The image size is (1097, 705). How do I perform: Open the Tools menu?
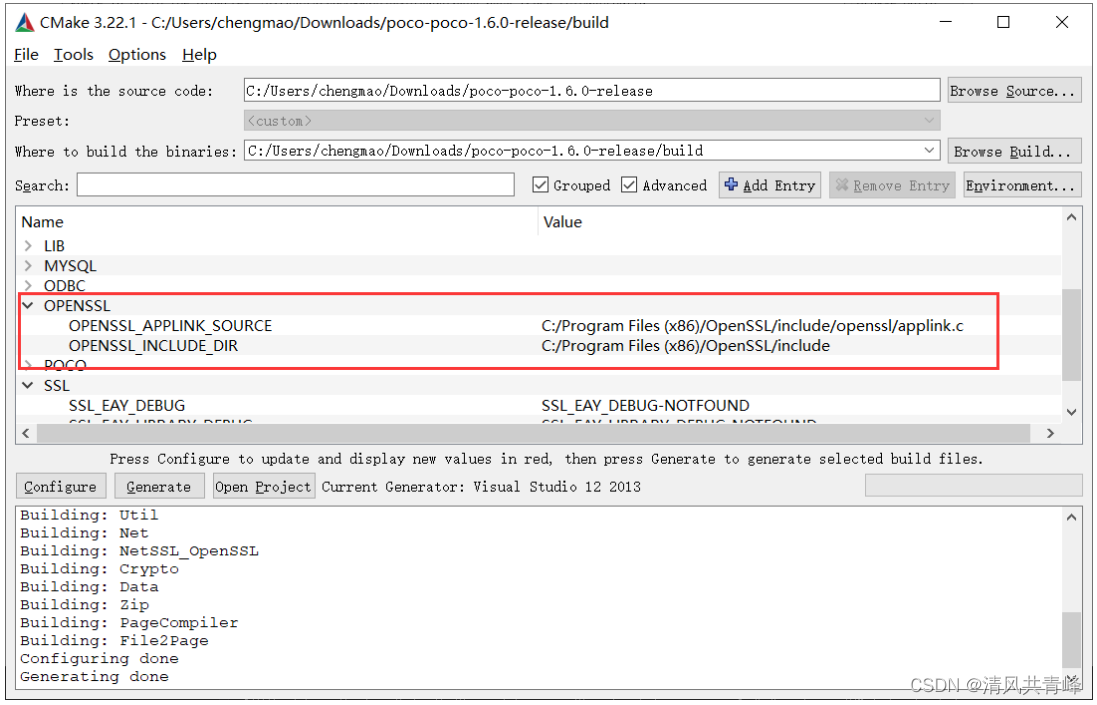(x=73, y=55)
